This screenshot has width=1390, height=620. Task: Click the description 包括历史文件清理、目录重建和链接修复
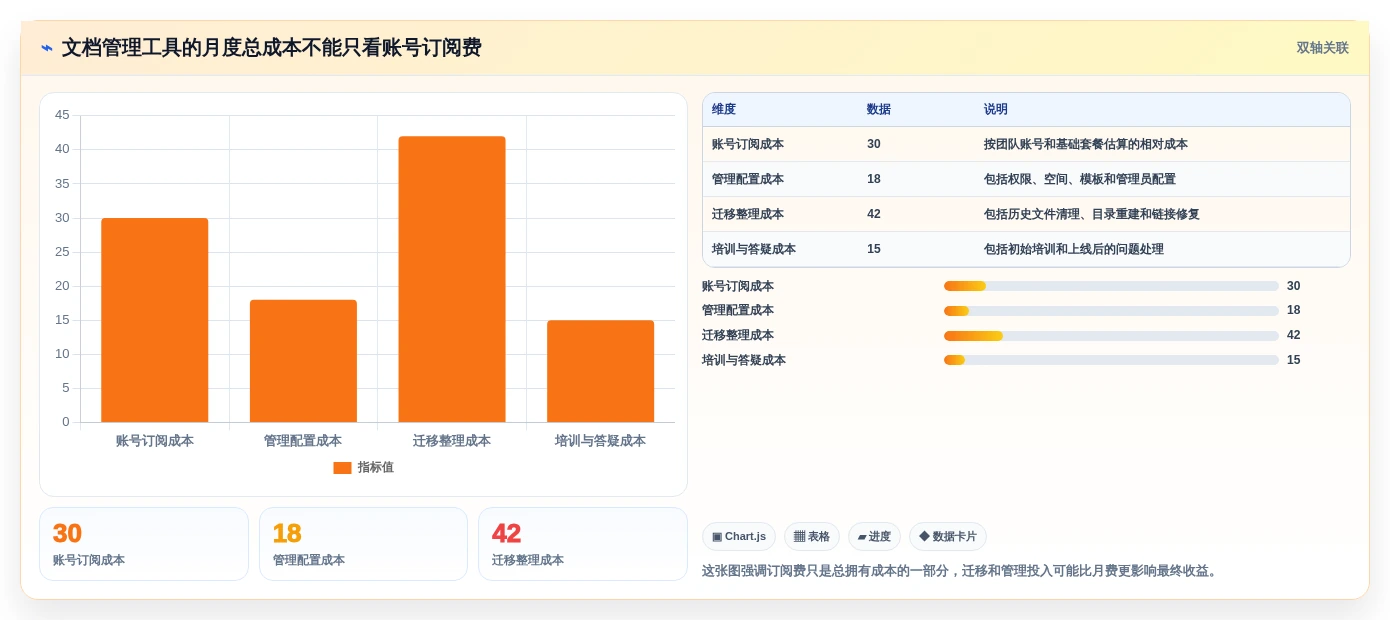click(1092, 215)
